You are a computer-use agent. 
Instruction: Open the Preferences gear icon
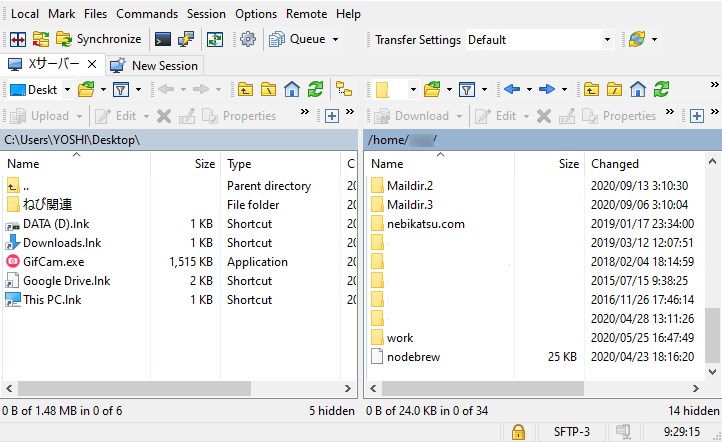click(248, 39)
